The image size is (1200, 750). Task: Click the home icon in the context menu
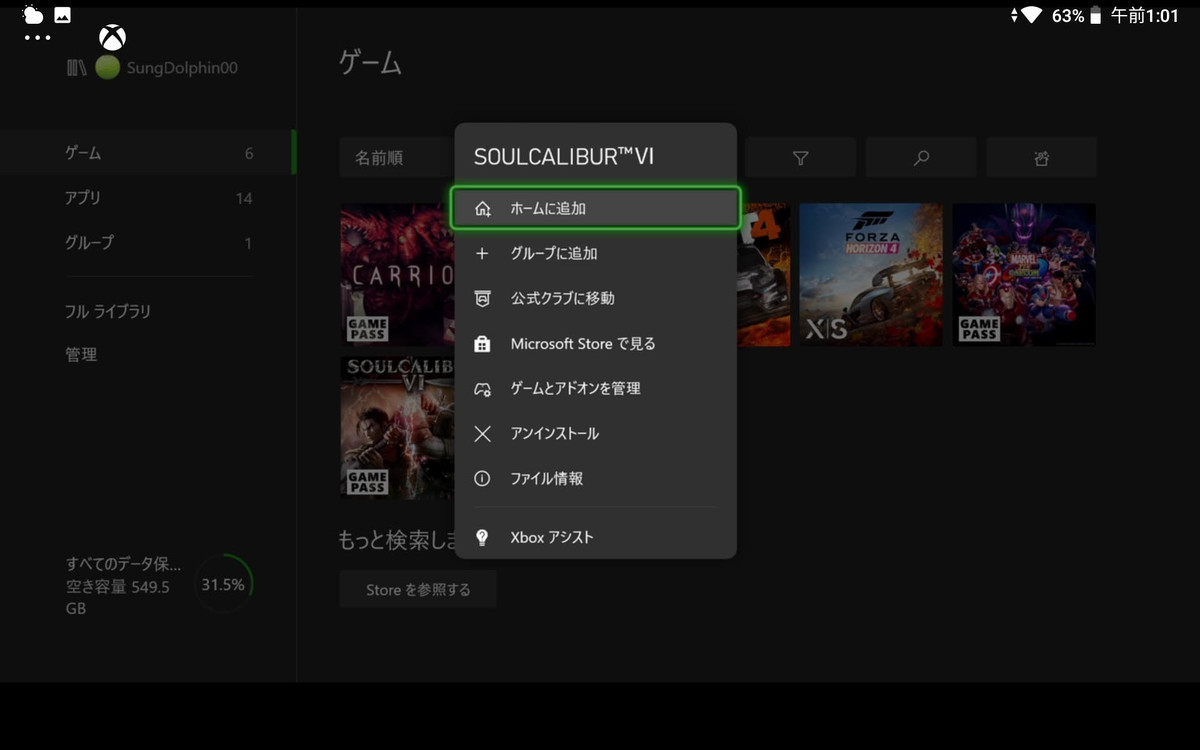483,209
